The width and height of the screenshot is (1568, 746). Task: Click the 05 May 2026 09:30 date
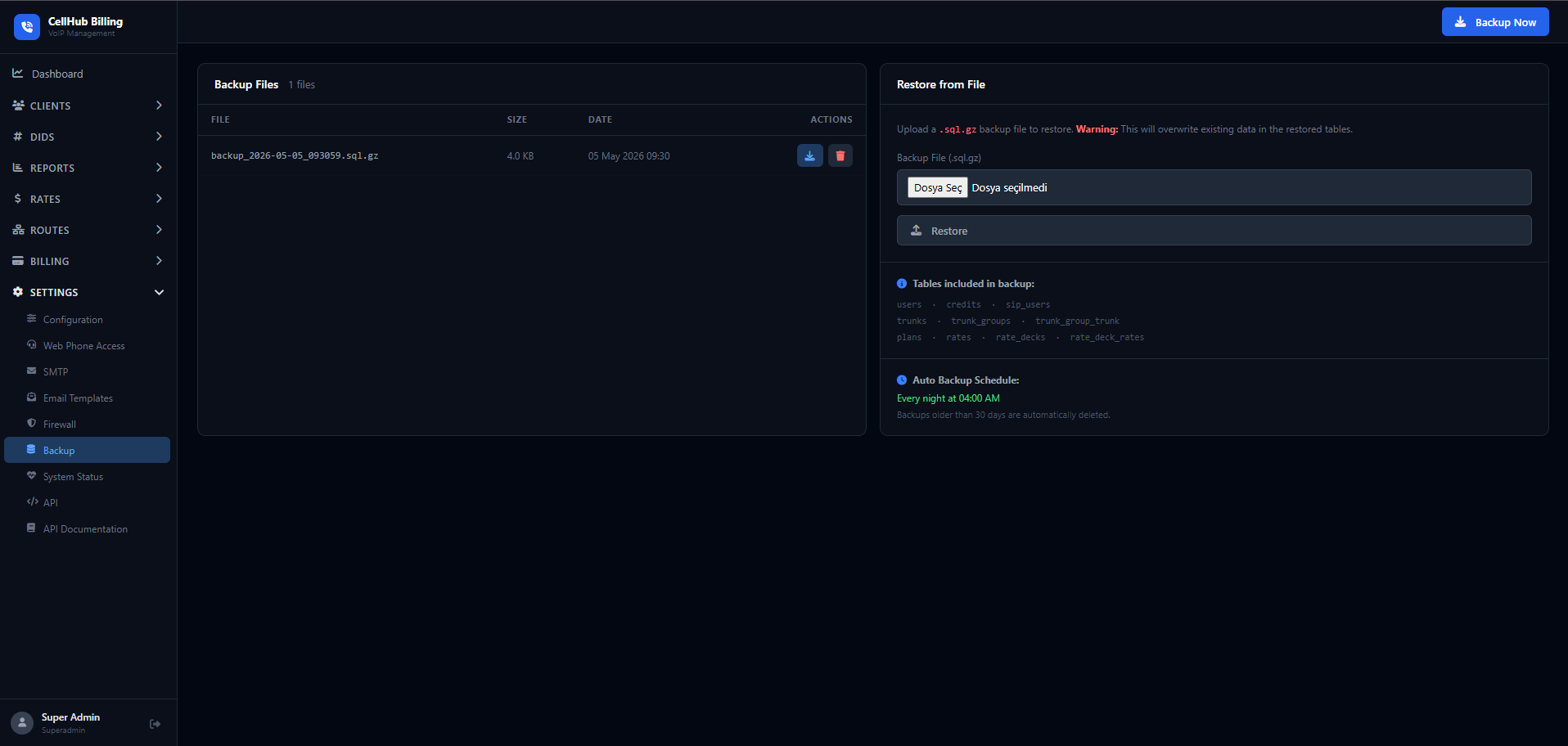629,156
